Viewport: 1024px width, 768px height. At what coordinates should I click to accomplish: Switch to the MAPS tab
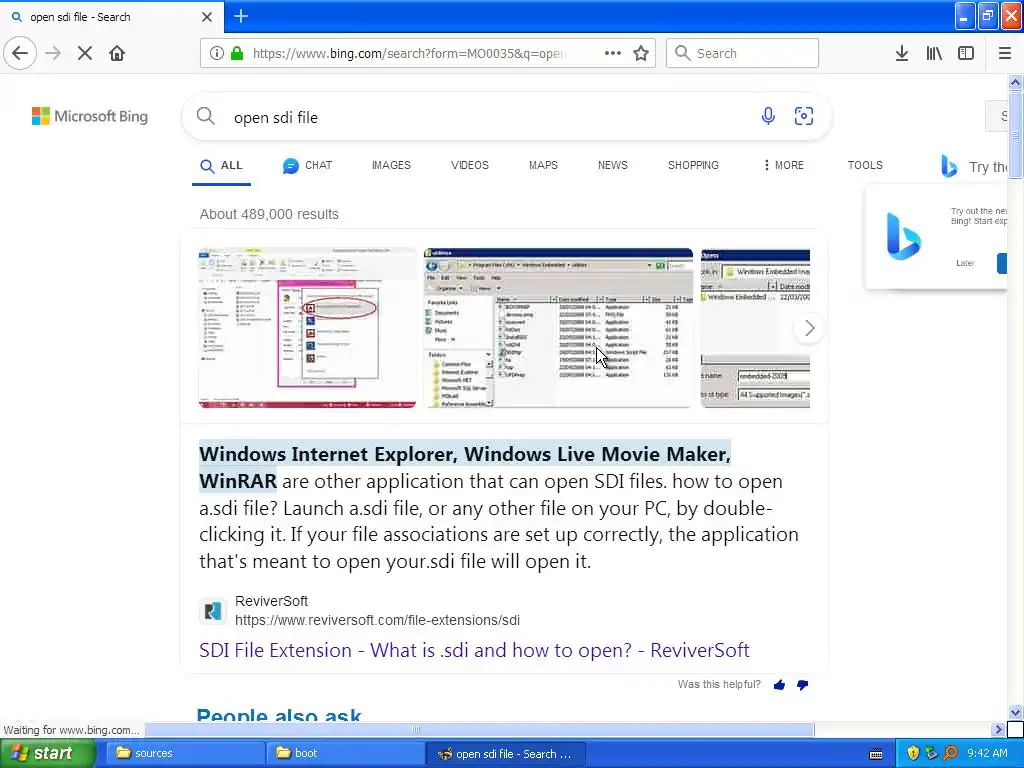coord(543,165)
